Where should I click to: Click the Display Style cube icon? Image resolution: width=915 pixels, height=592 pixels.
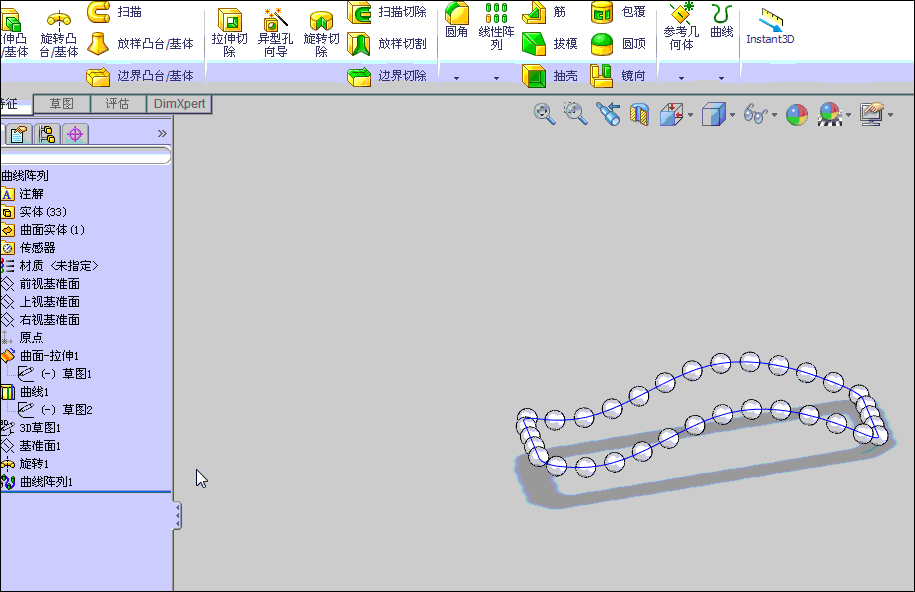point(713,114)
